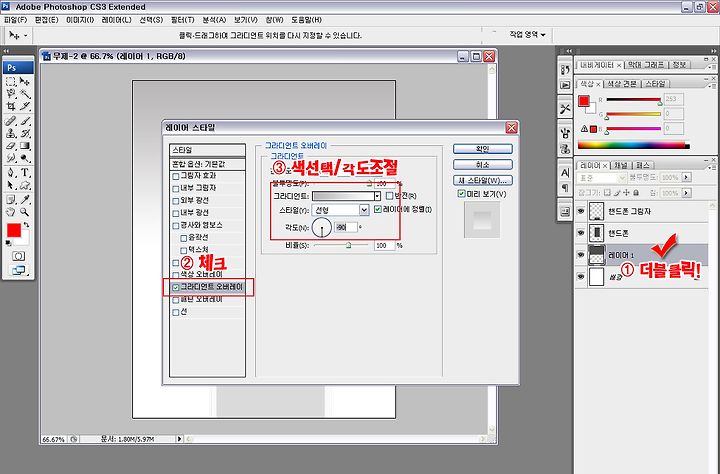Click the 비율 slider track

click(x=341, y=246)
